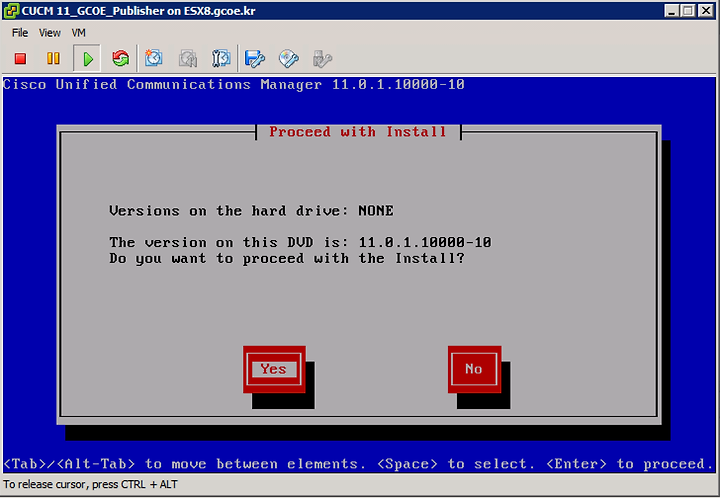Open the VM menu
This screenshot has height=498, width=720.
point(79,33)
